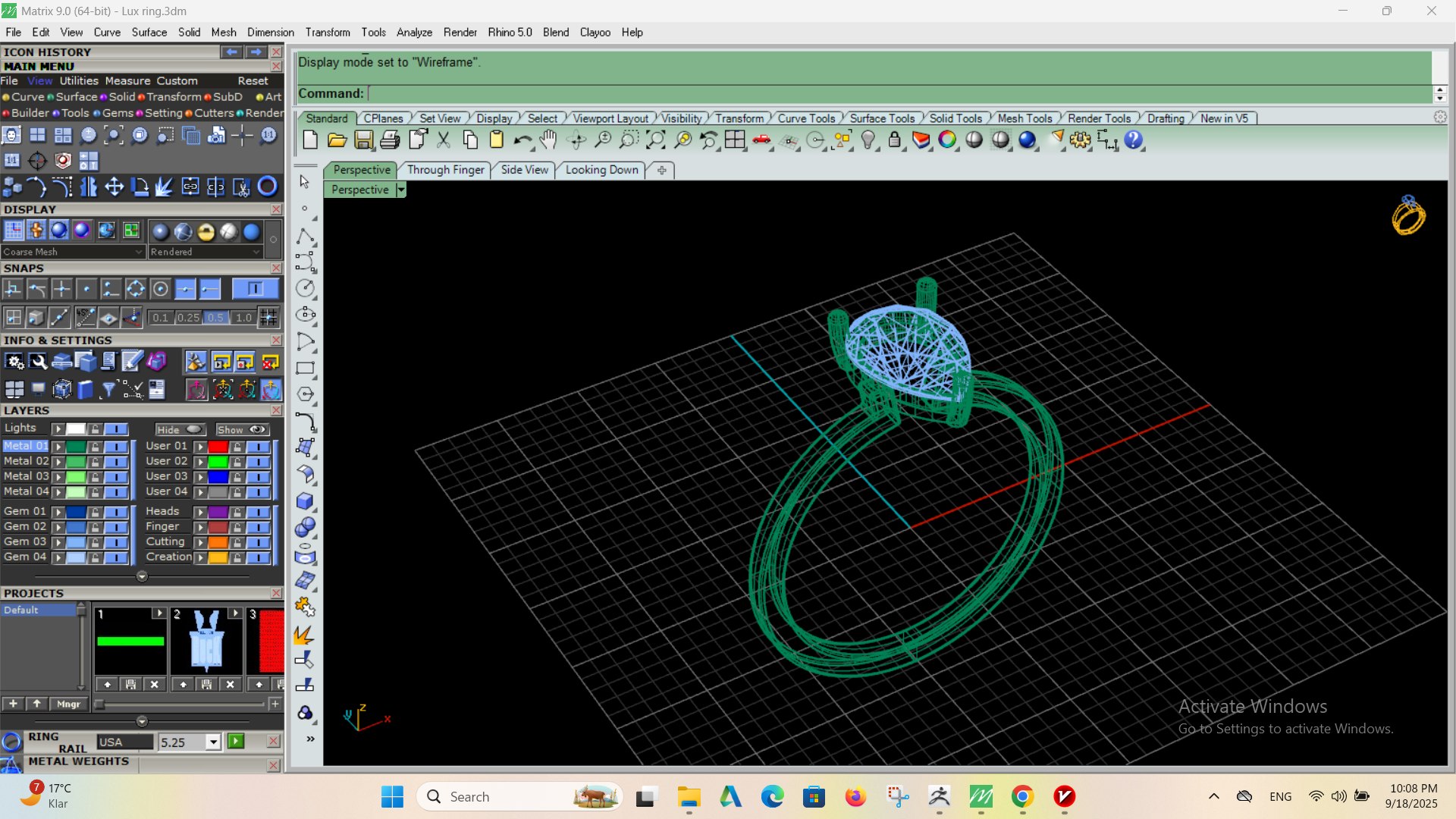Open a file with the folder icon
This screenshot has width=1456, height=819.
pos(337,140)
